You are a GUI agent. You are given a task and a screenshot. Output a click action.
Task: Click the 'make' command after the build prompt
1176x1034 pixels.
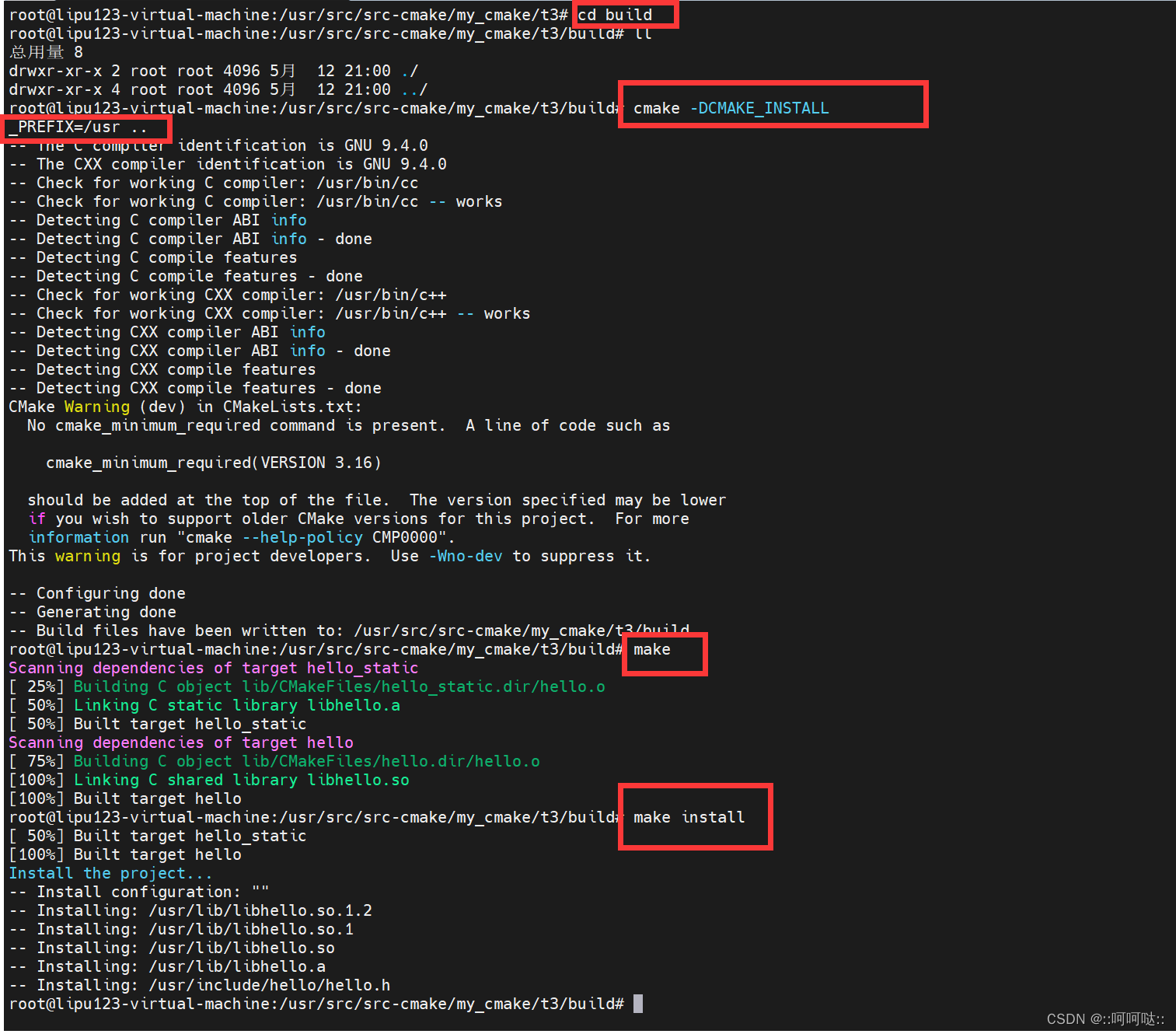[x=652, y=649]
